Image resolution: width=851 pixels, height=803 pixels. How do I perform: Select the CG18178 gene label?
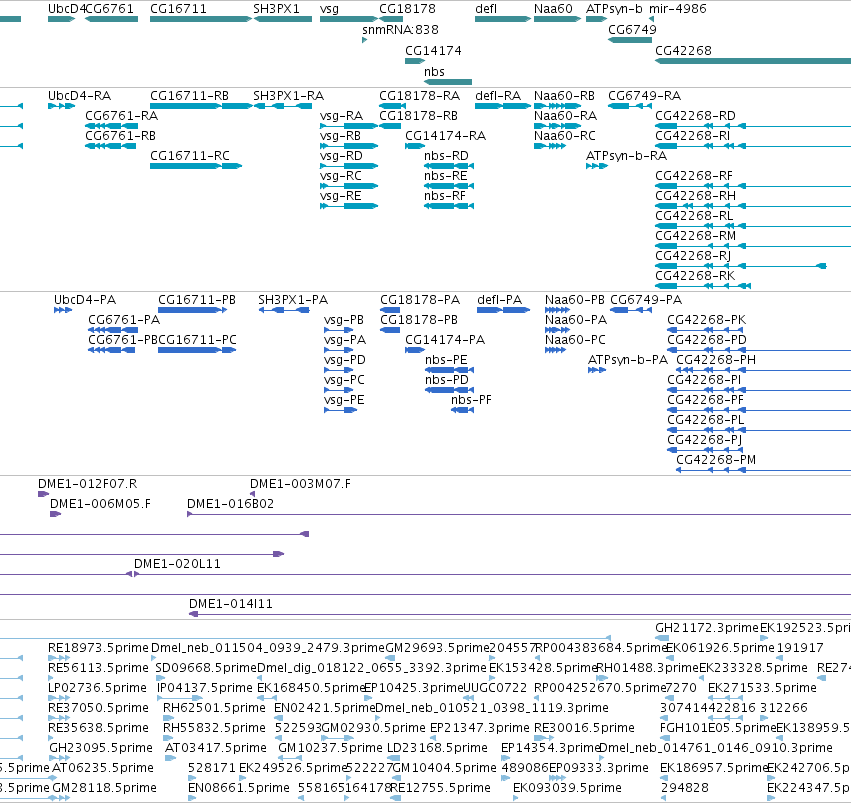pos(407,9)
